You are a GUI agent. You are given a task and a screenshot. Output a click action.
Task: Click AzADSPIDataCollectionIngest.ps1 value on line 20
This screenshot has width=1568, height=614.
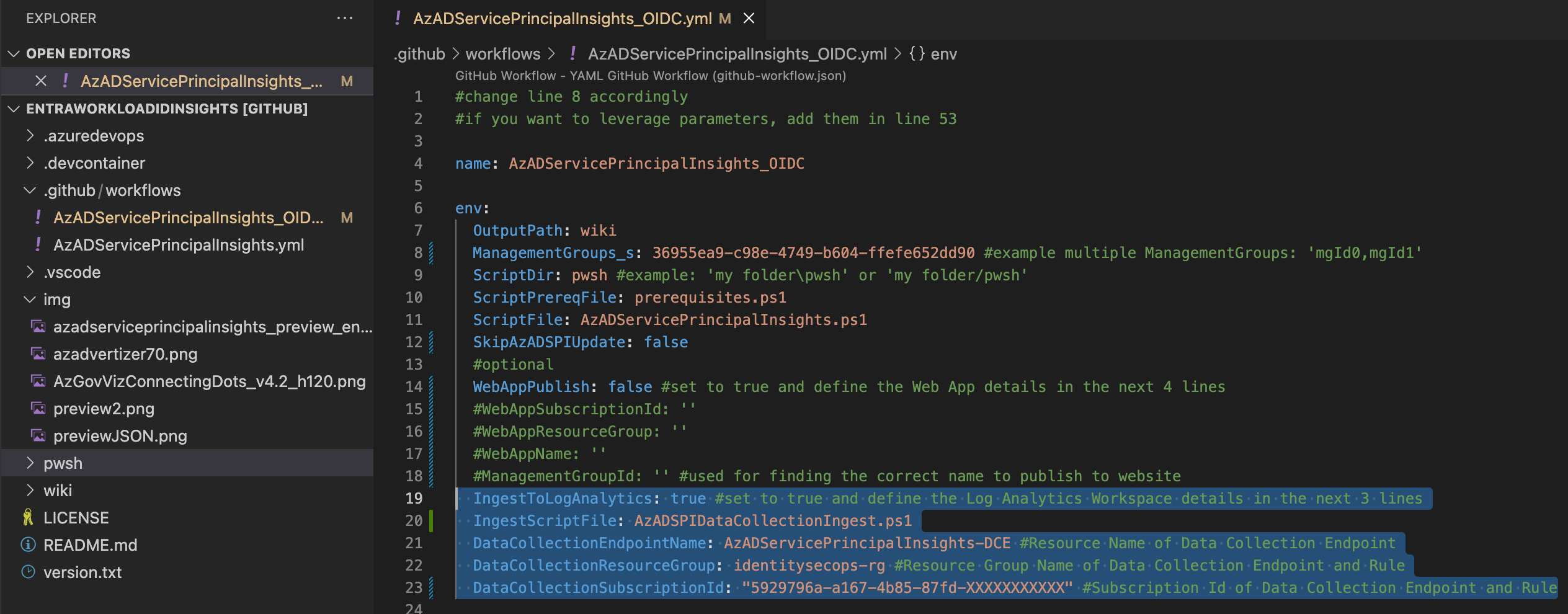773,521
